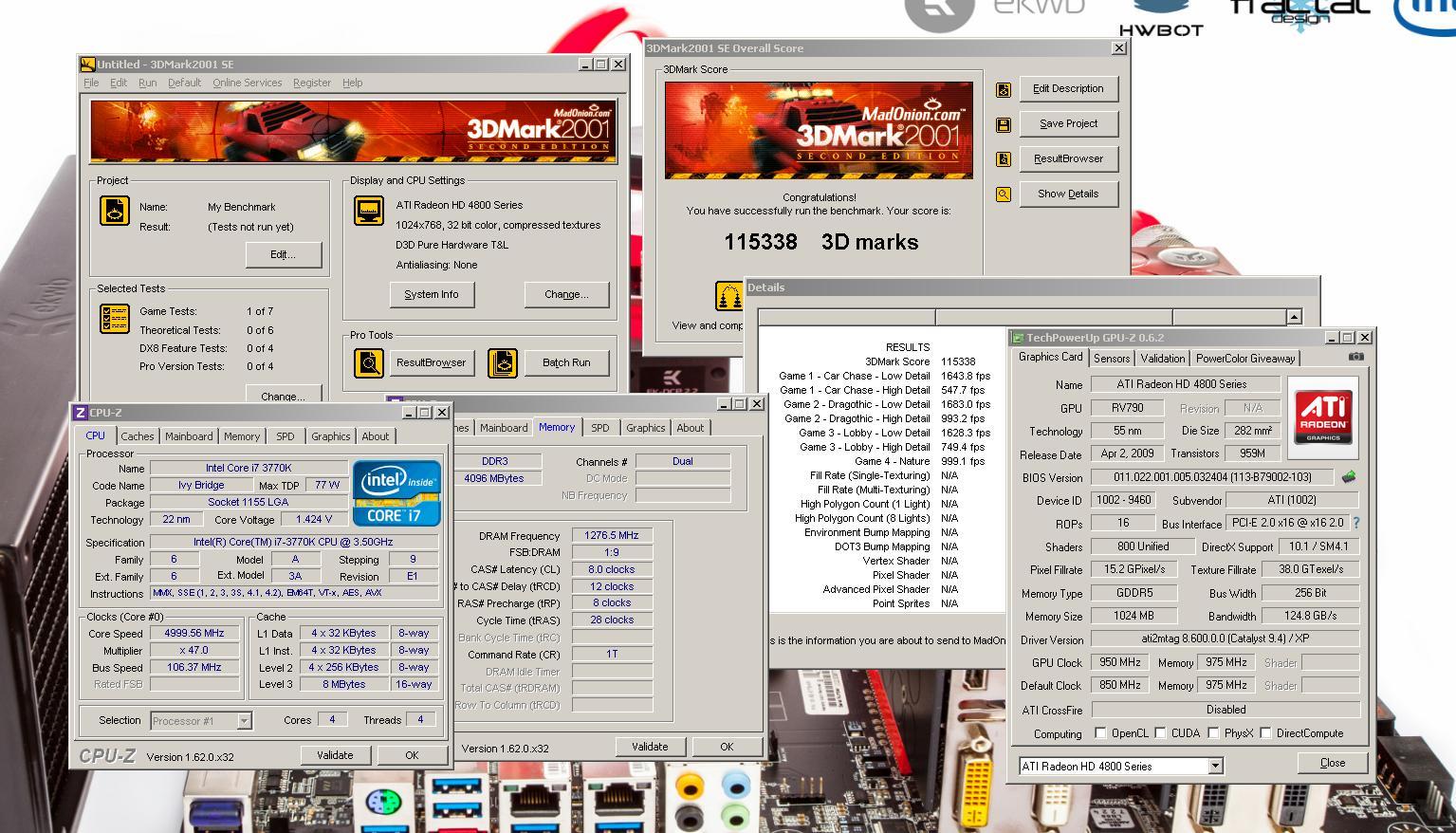Click the GPU Clock 950 MHz field
Image resolution: width=1456 pixels, height=833 pixels.
point(1119,662)
